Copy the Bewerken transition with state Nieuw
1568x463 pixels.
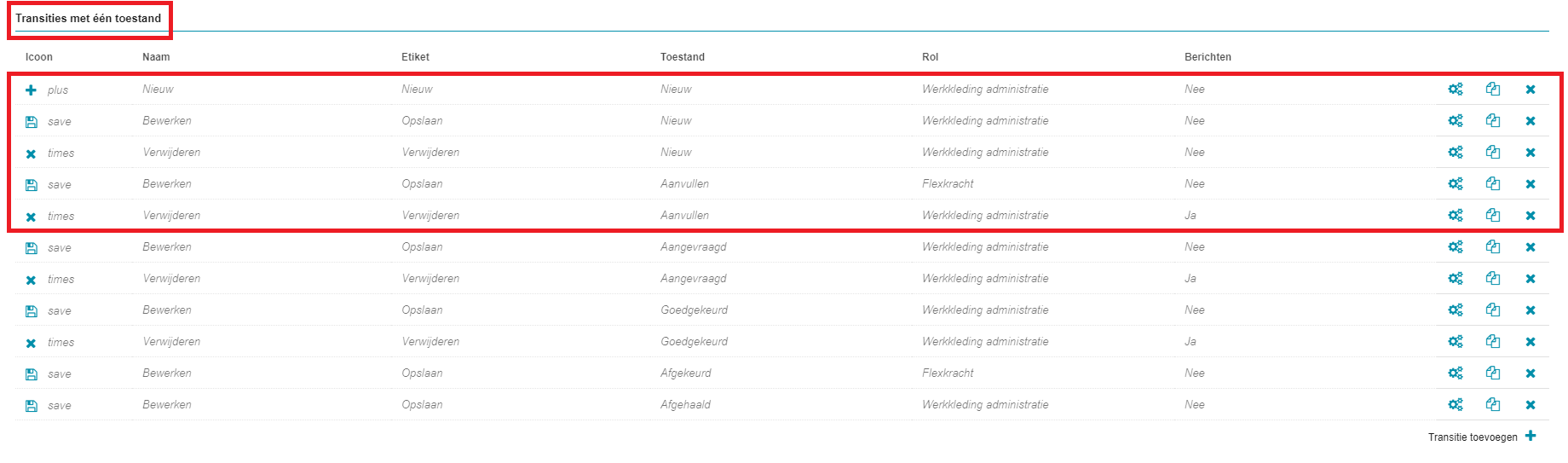1493,121
